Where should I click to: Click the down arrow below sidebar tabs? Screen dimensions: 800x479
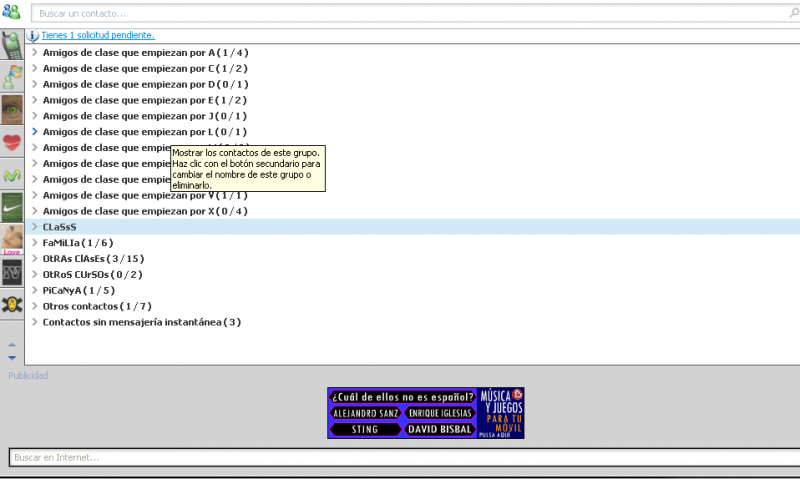[x=12, y=357]
